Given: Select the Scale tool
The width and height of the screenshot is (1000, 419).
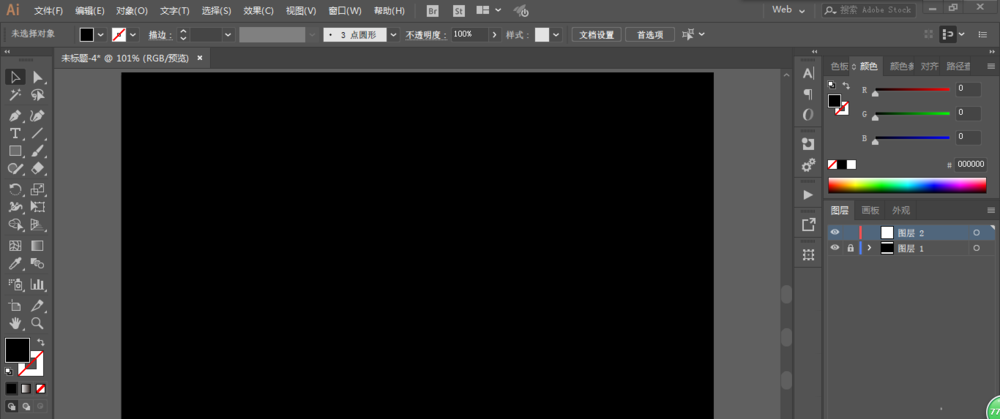Looking at the screenshot, I should tap(38, 189).
